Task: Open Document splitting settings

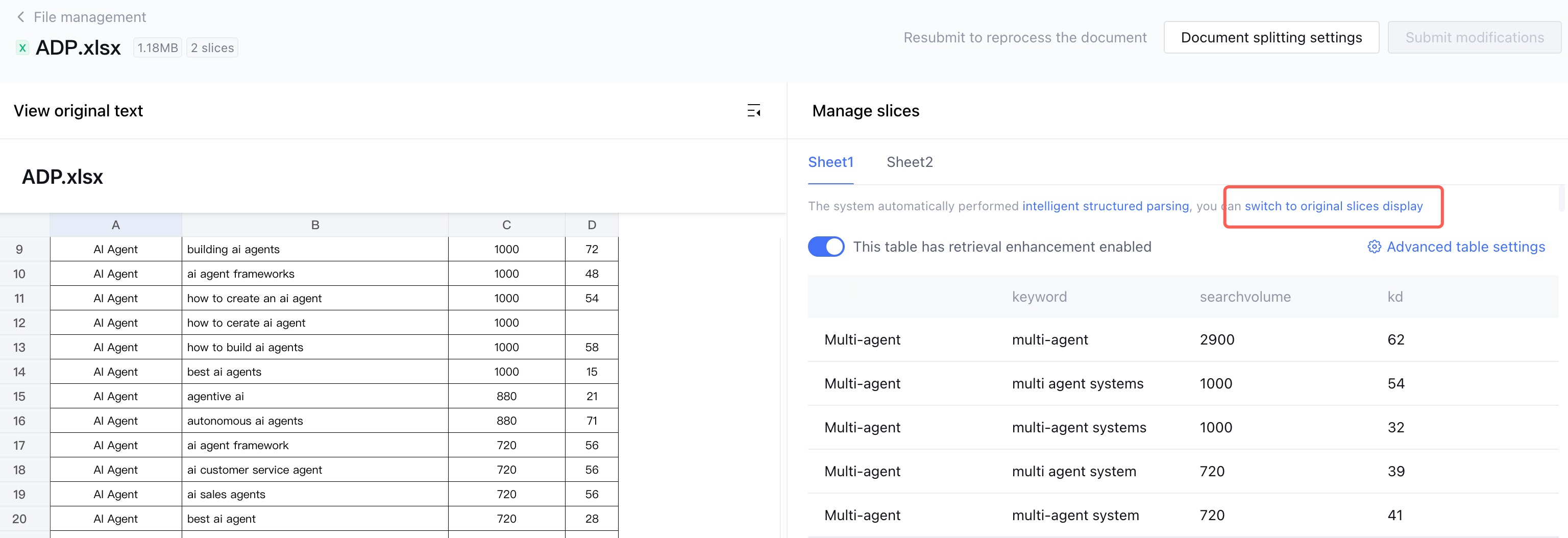Action: point(1270,38)
